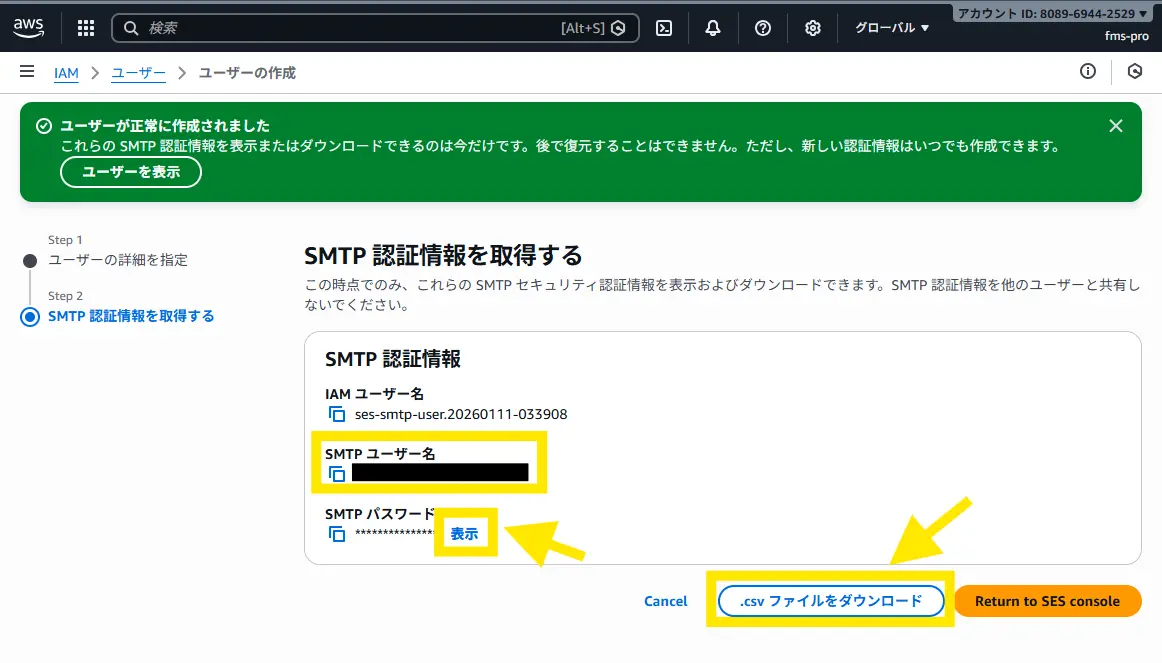Copy the SMTP user name

337,474
